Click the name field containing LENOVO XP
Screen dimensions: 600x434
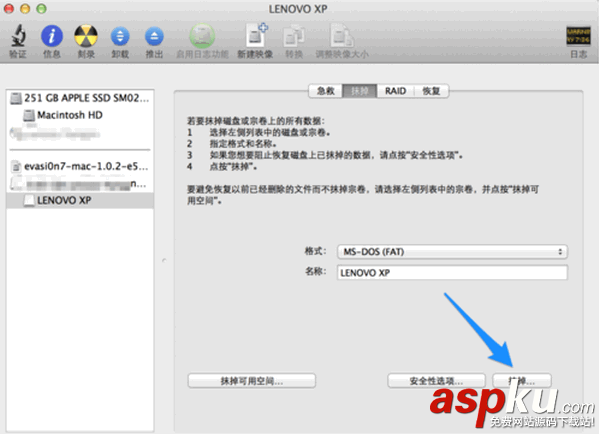452,272
